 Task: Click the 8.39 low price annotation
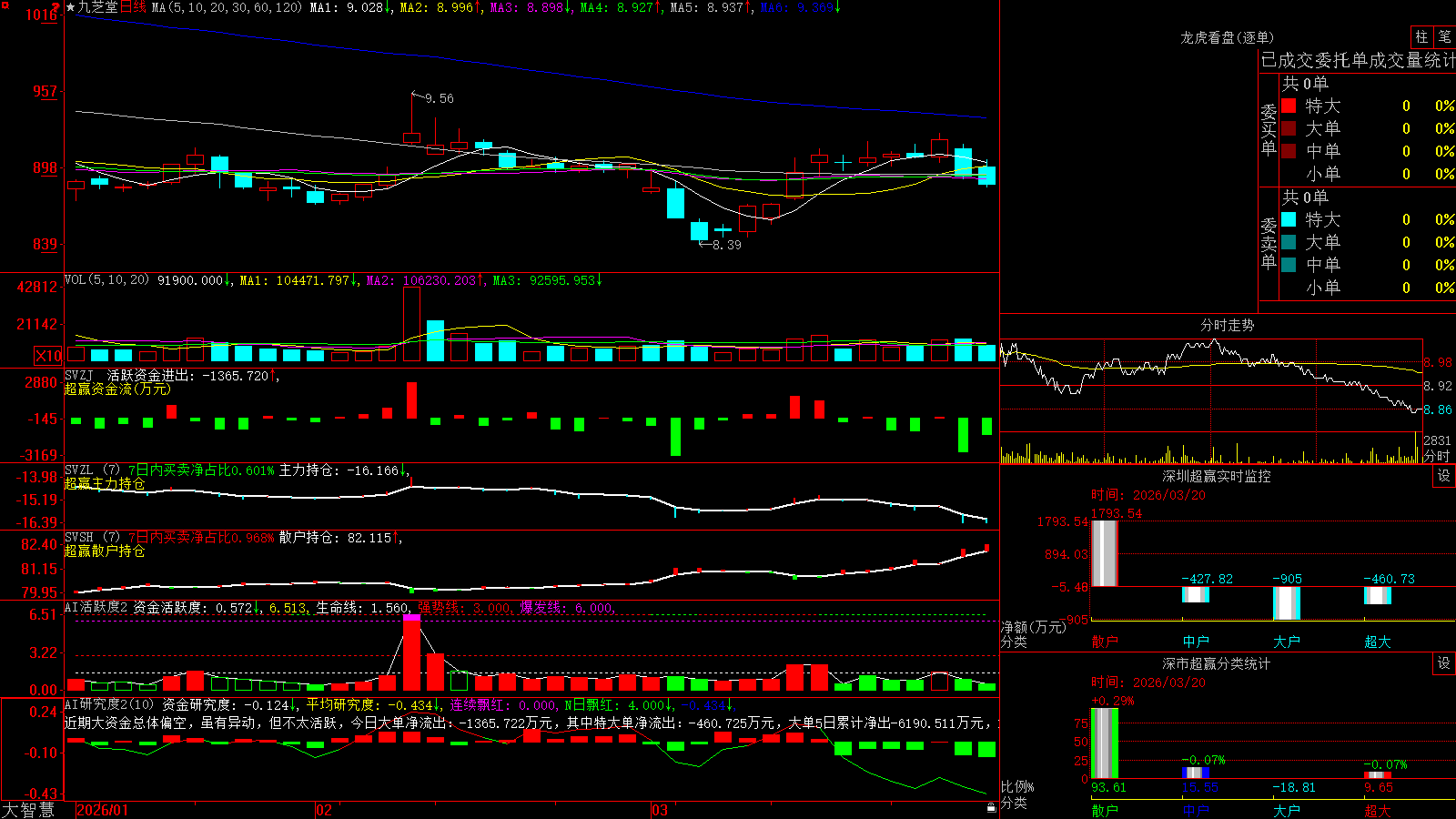point(726,245)
